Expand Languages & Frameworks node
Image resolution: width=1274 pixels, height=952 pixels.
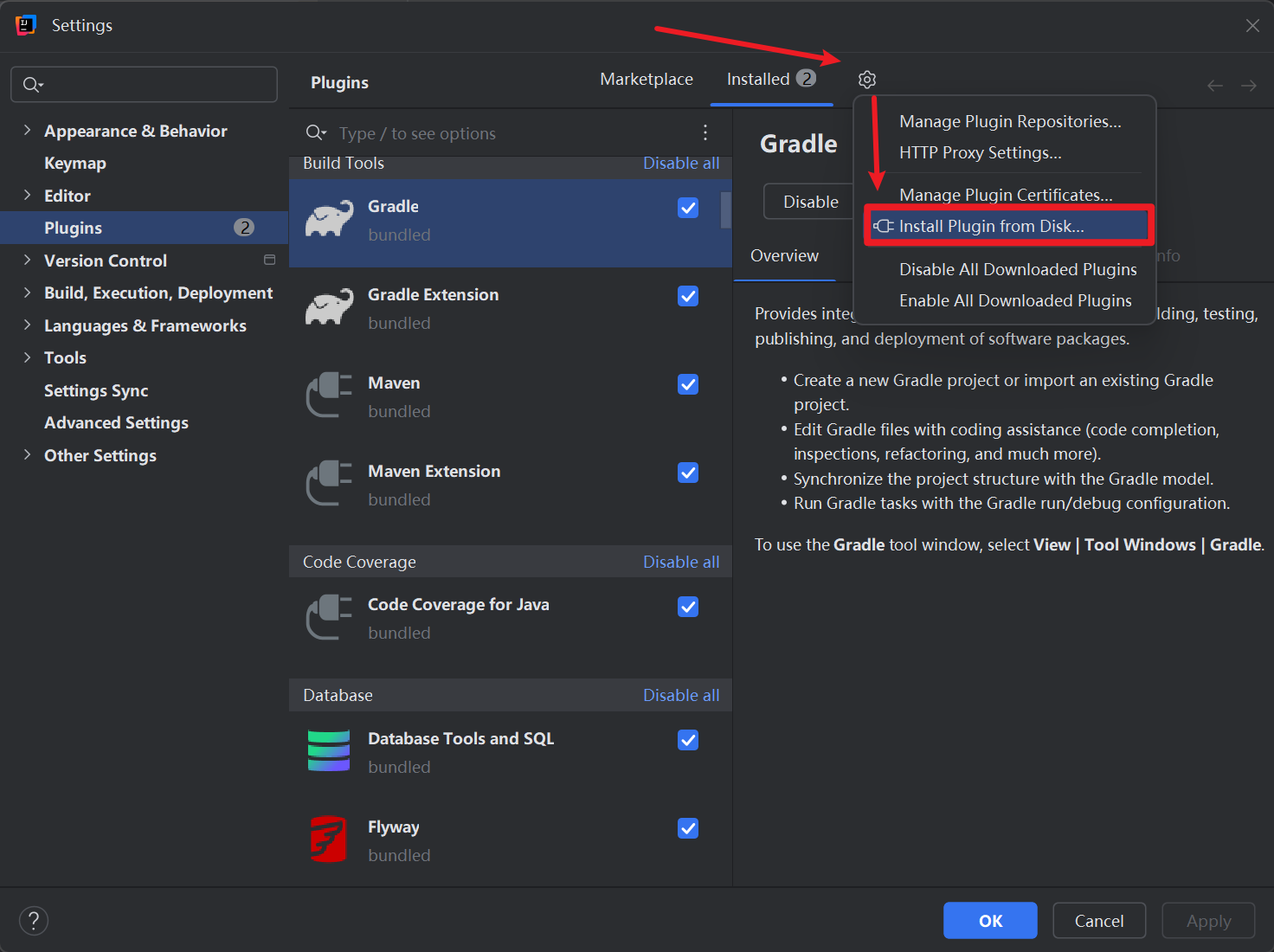pyautogui.click(x=27, y=325)
